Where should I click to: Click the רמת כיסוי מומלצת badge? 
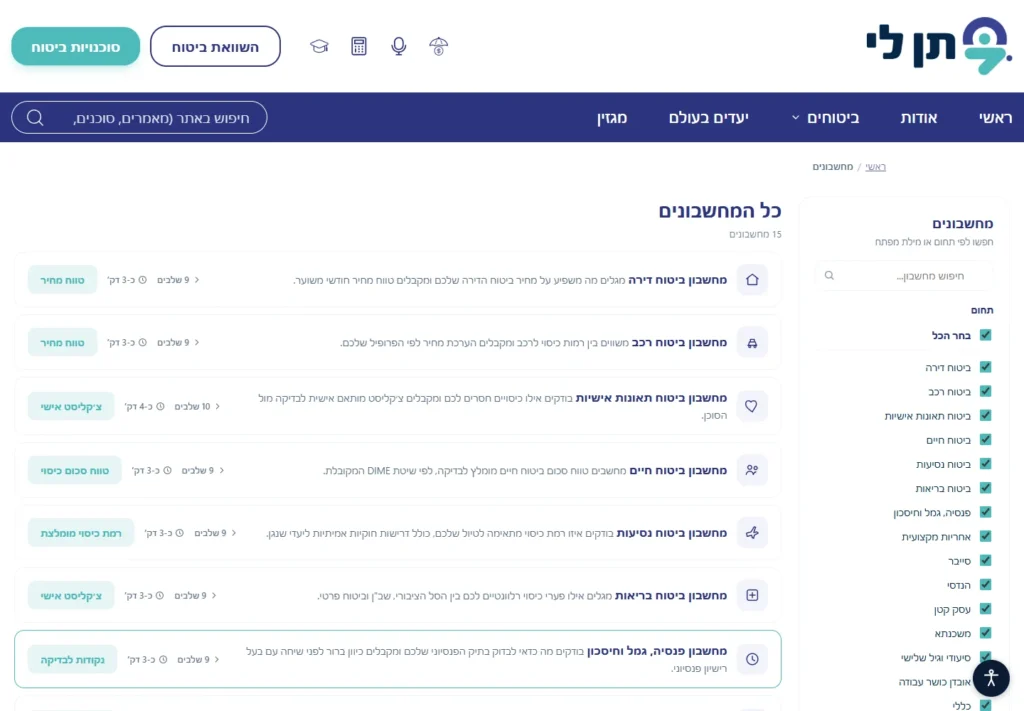(x=81, y=533)
